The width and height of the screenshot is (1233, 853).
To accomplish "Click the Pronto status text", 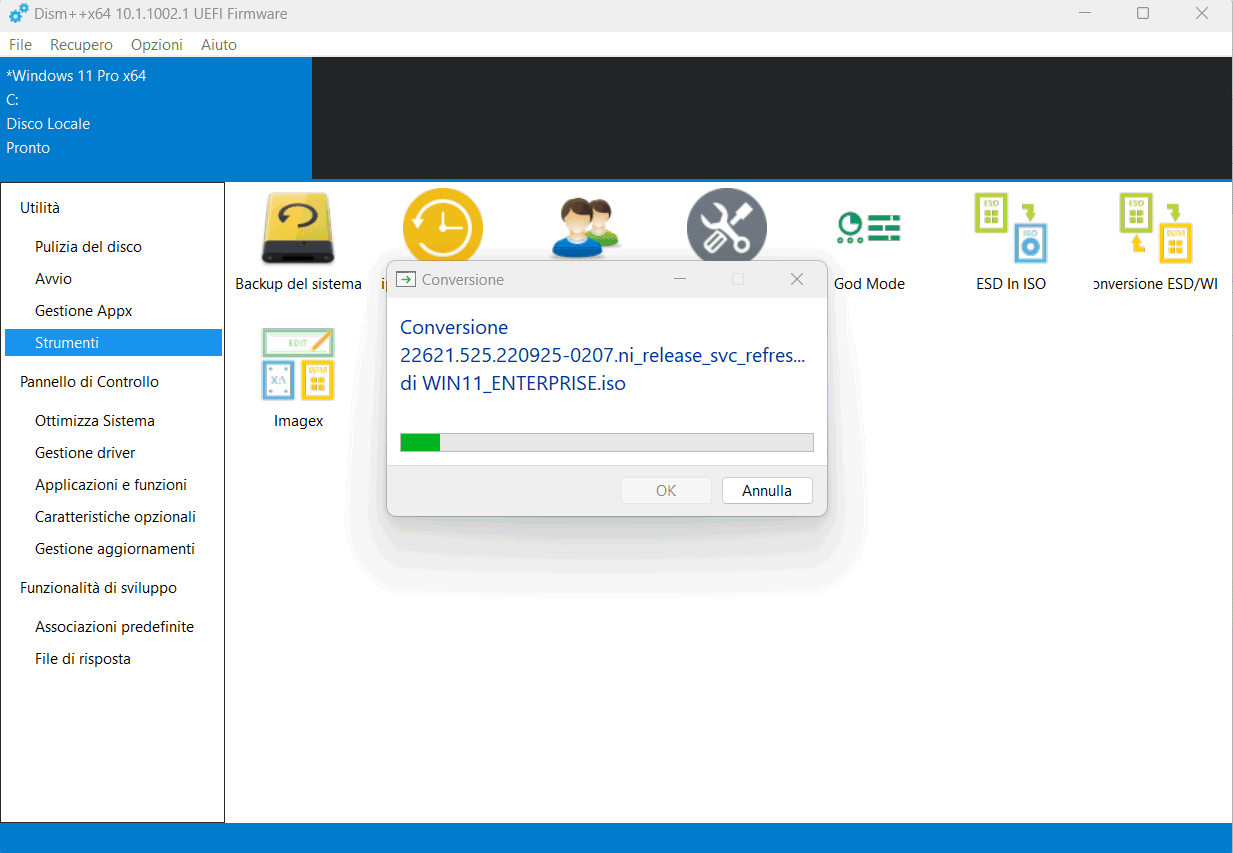I will tap(28, 148).
